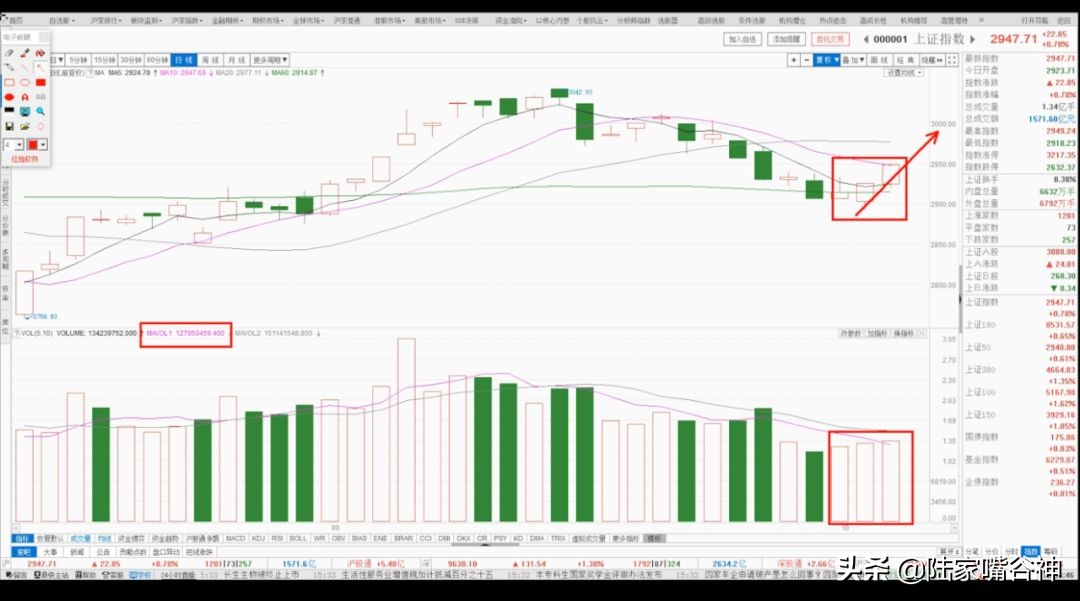Viewport: 1080px width, 601px height.
Task: Click the 添加提醒 button
Action: click(x=787, y=39)
